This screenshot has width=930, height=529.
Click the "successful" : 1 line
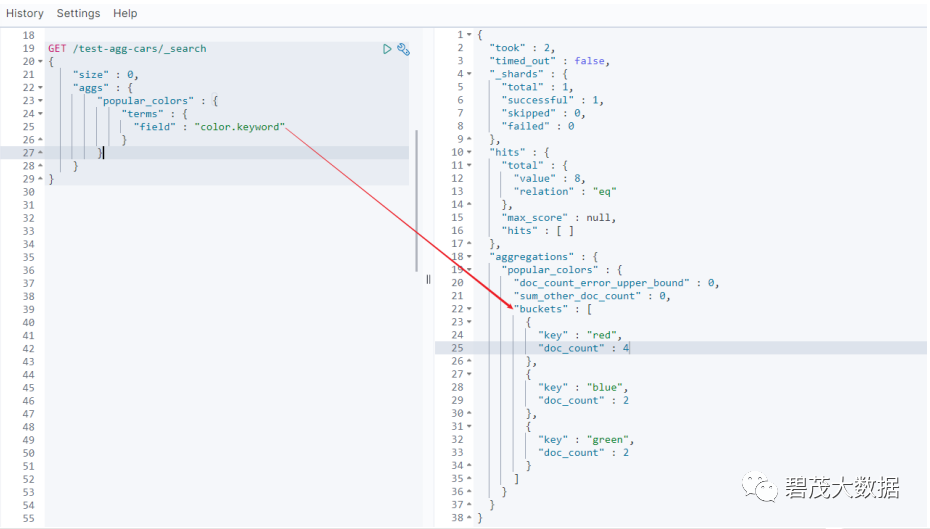click(x=552, y=100)
